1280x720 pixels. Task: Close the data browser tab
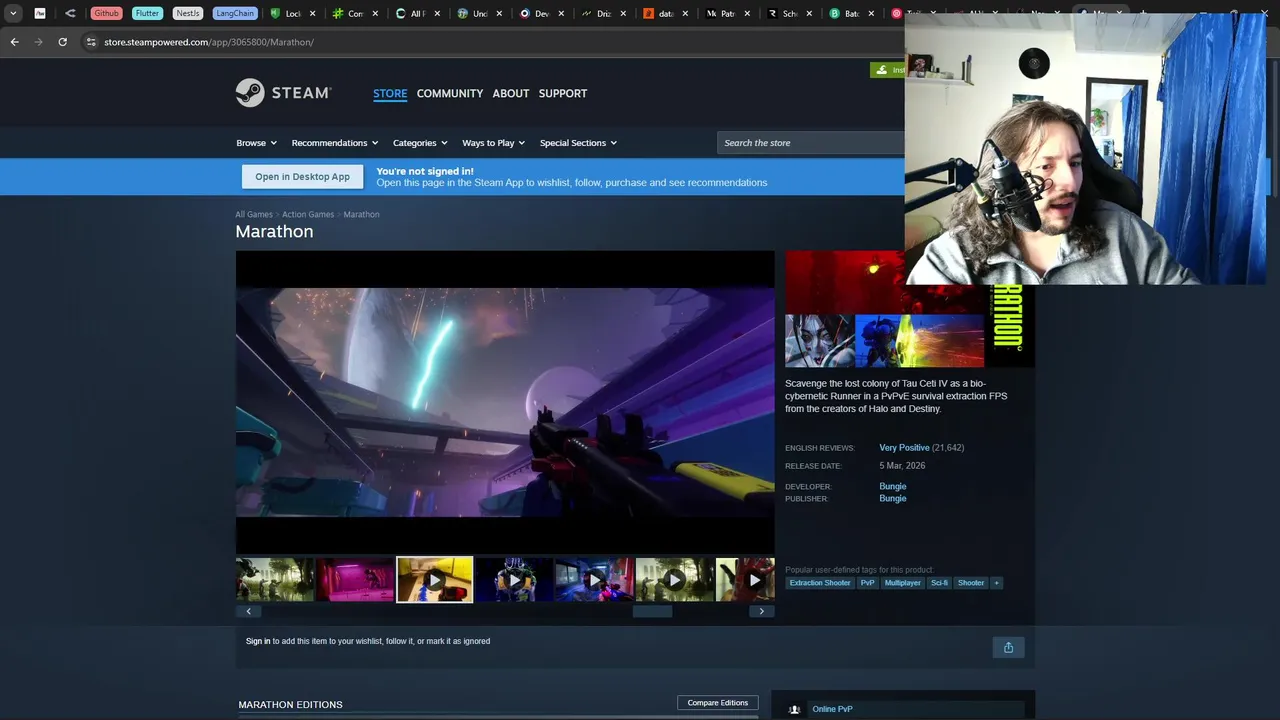tap(685, 14)
